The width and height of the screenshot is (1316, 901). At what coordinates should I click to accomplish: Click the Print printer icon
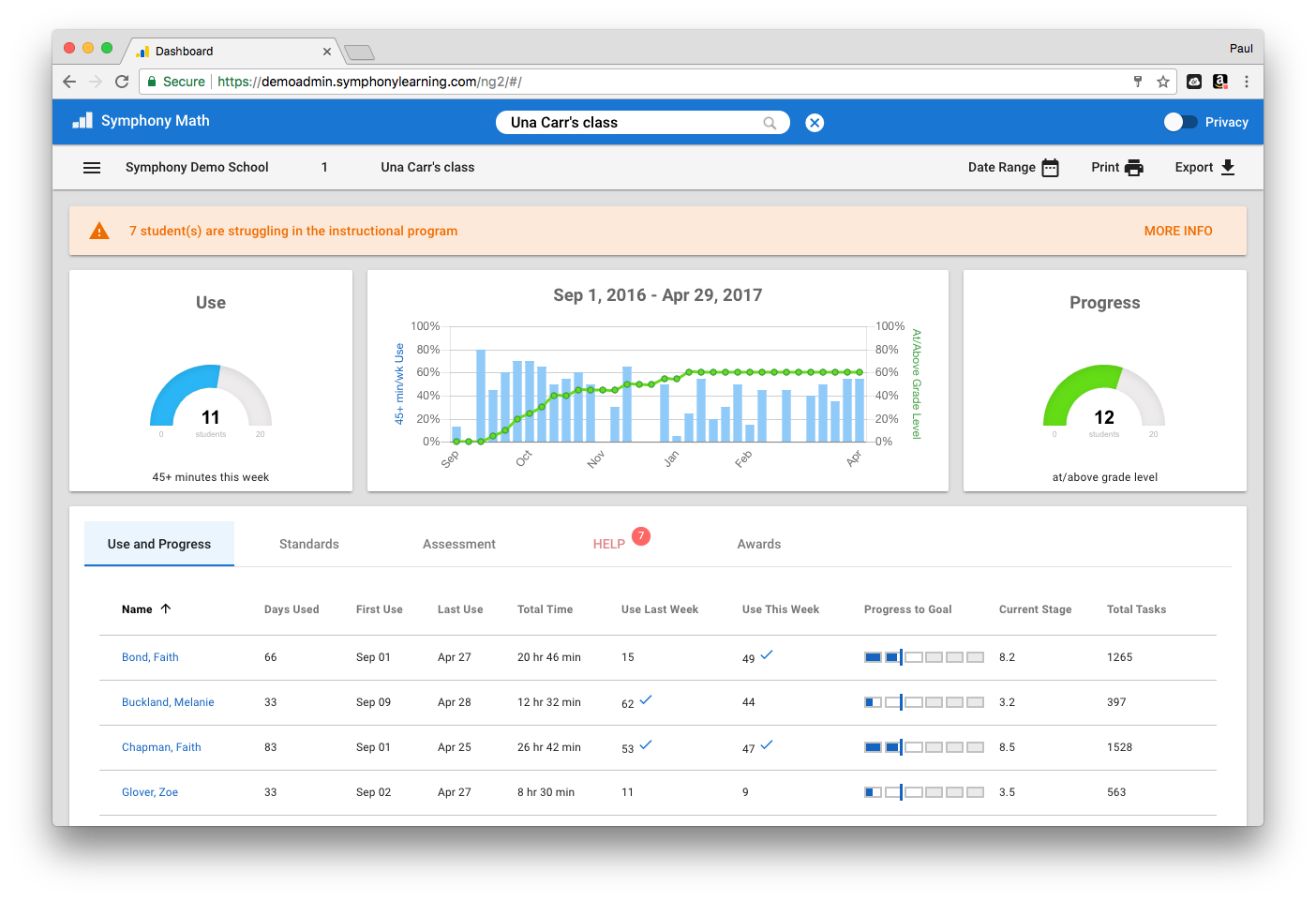tap(1134, 168)
